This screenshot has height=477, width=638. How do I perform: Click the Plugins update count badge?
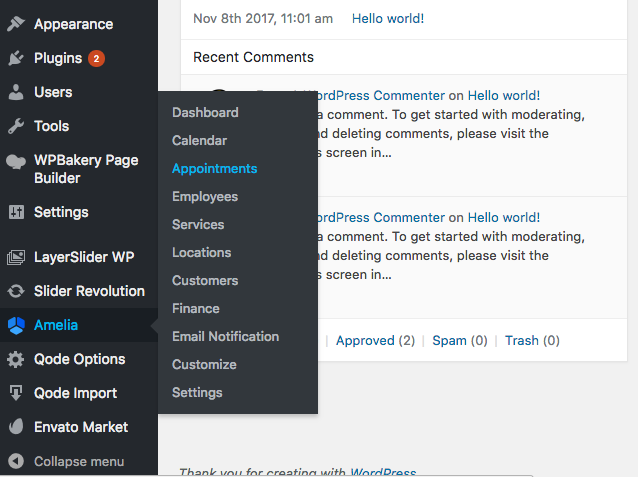click(x=96, y=59)
